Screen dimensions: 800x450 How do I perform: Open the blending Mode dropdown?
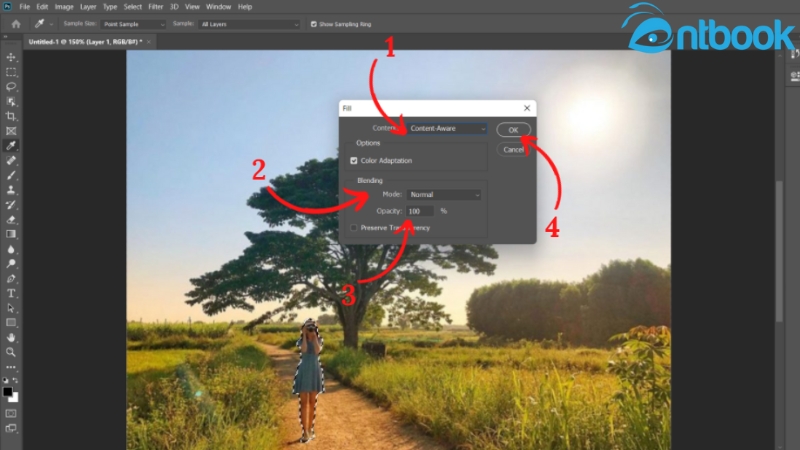(x=445, y=195)
